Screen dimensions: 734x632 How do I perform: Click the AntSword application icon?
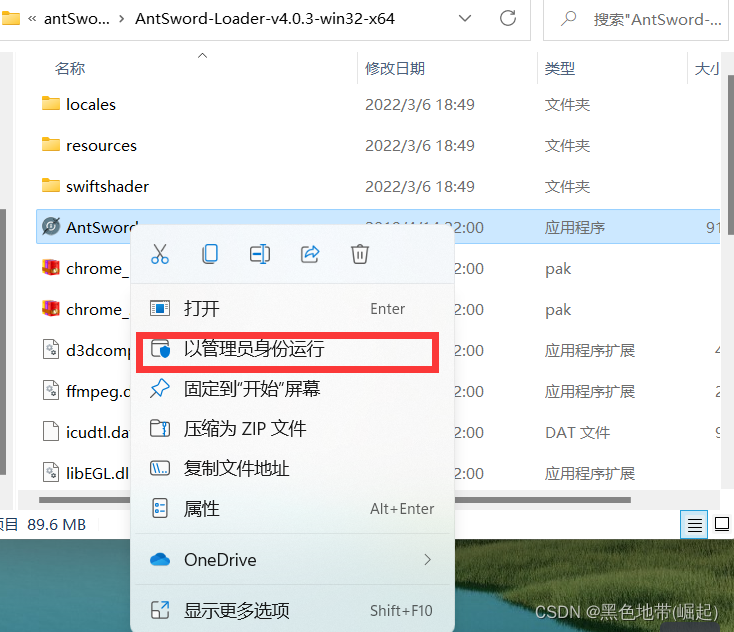pos(51,227)
